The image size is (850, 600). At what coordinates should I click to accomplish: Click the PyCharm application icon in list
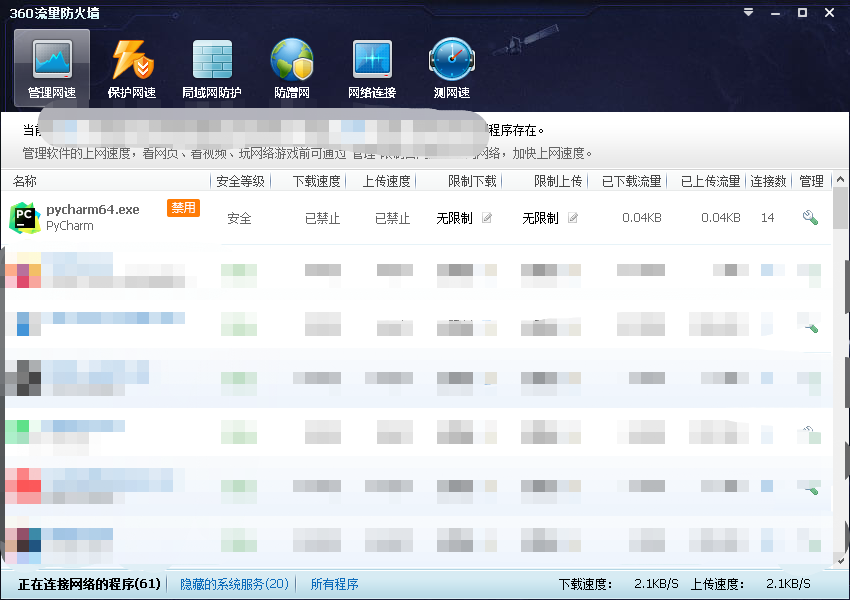pyautogui.click(x=23, y=218)
